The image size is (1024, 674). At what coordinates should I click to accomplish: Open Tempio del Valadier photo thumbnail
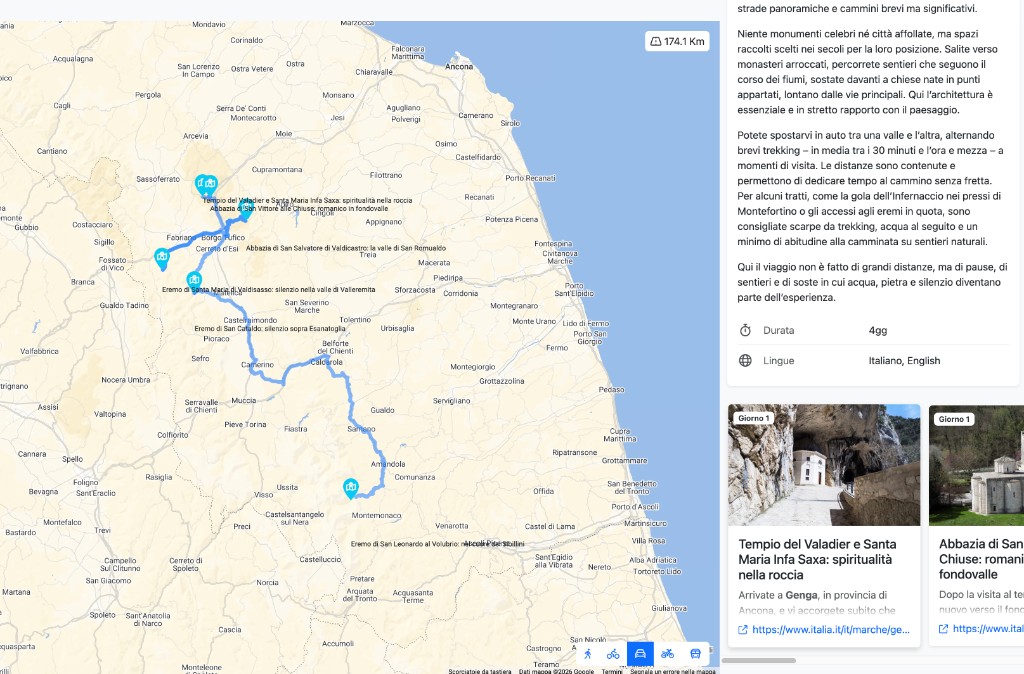(x=824, y=465)
